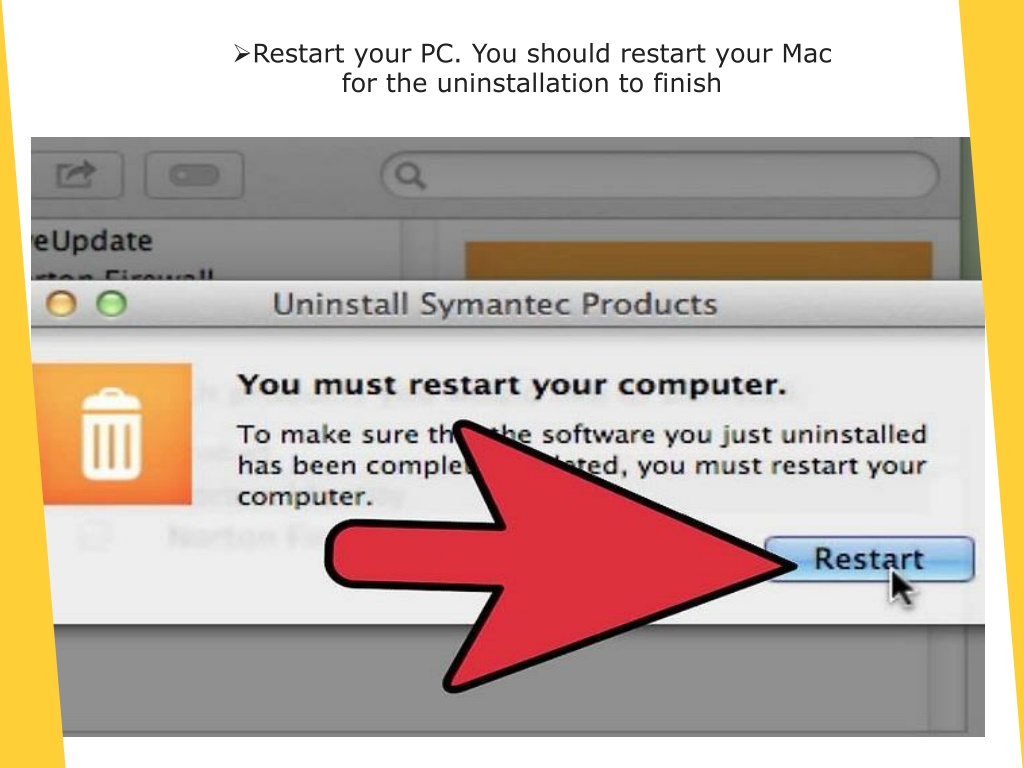Viewport: 1024px width, 768px height.
Task: Click the orange banner in the background window
Action: (x=698, y=261)
